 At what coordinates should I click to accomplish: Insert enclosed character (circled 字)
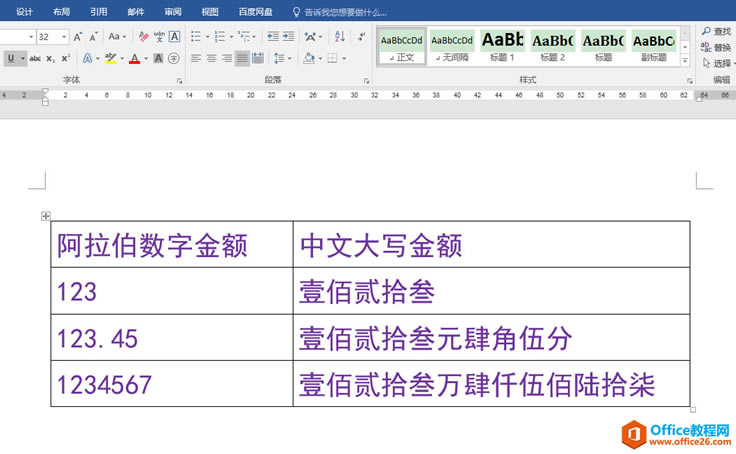pyautogui.click(x=174, y=58)
